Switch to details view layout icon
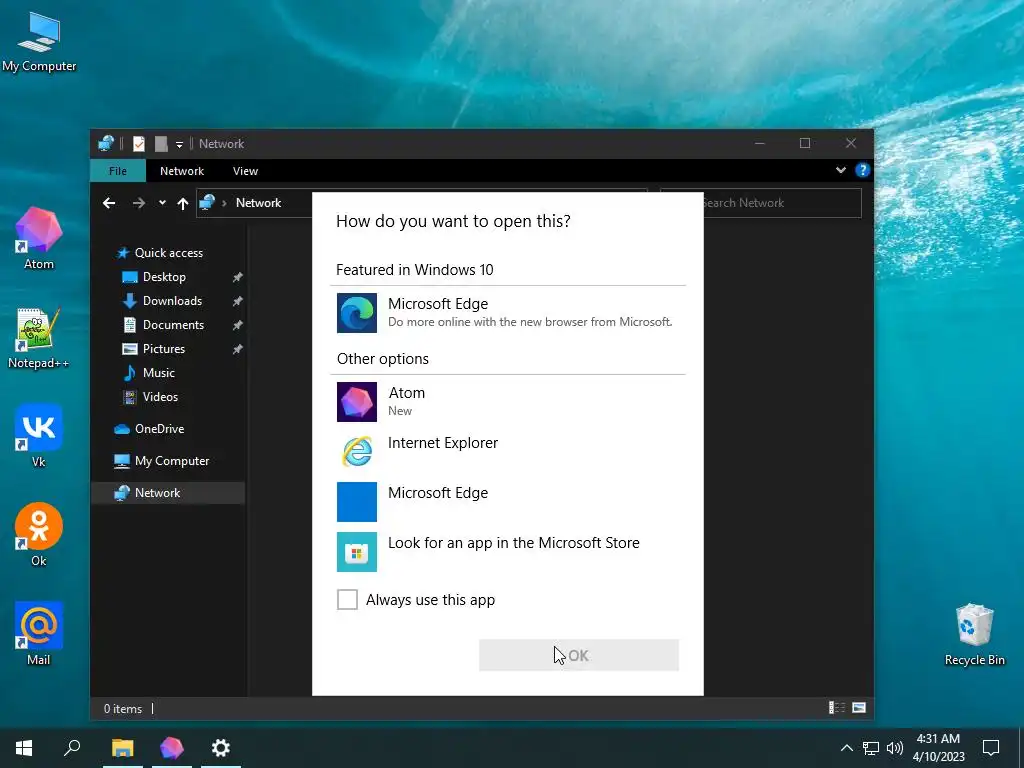 (x=837, y=708)
